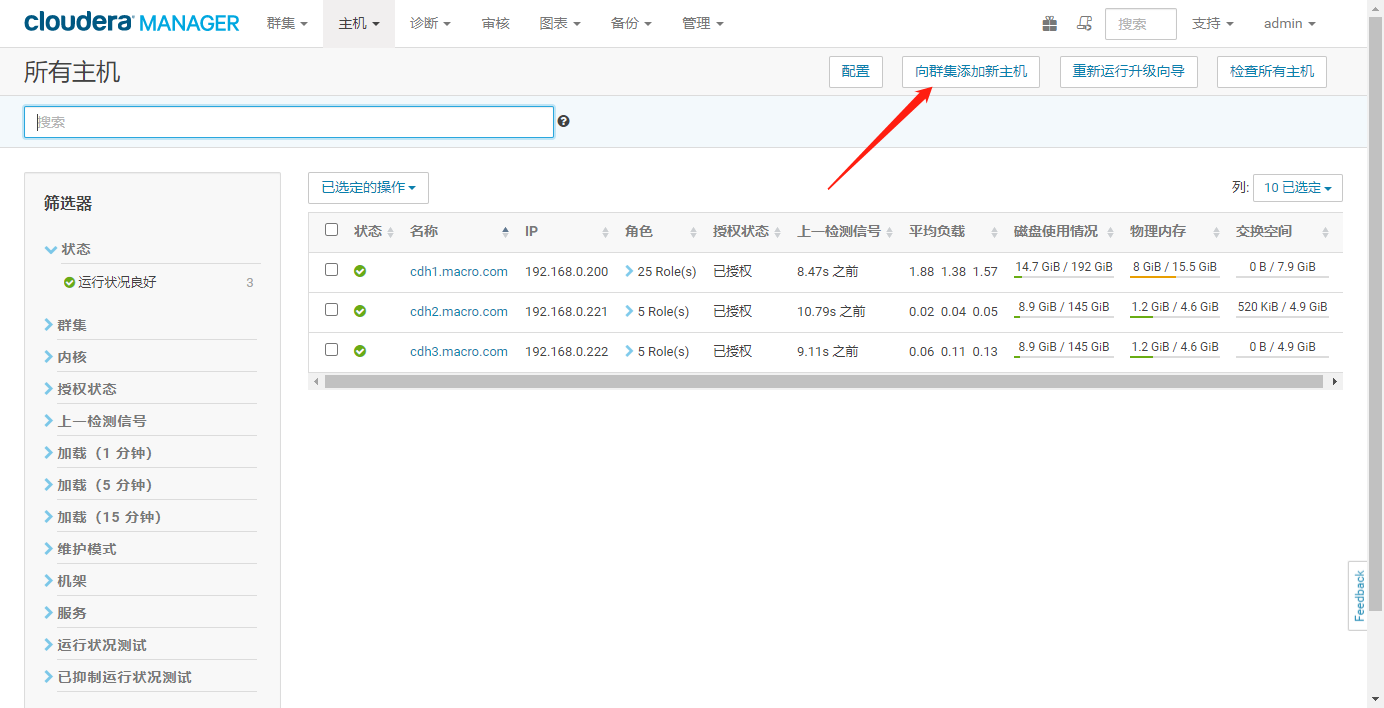
Task: Expand the 内核 filter
Action: click(65, 357)
